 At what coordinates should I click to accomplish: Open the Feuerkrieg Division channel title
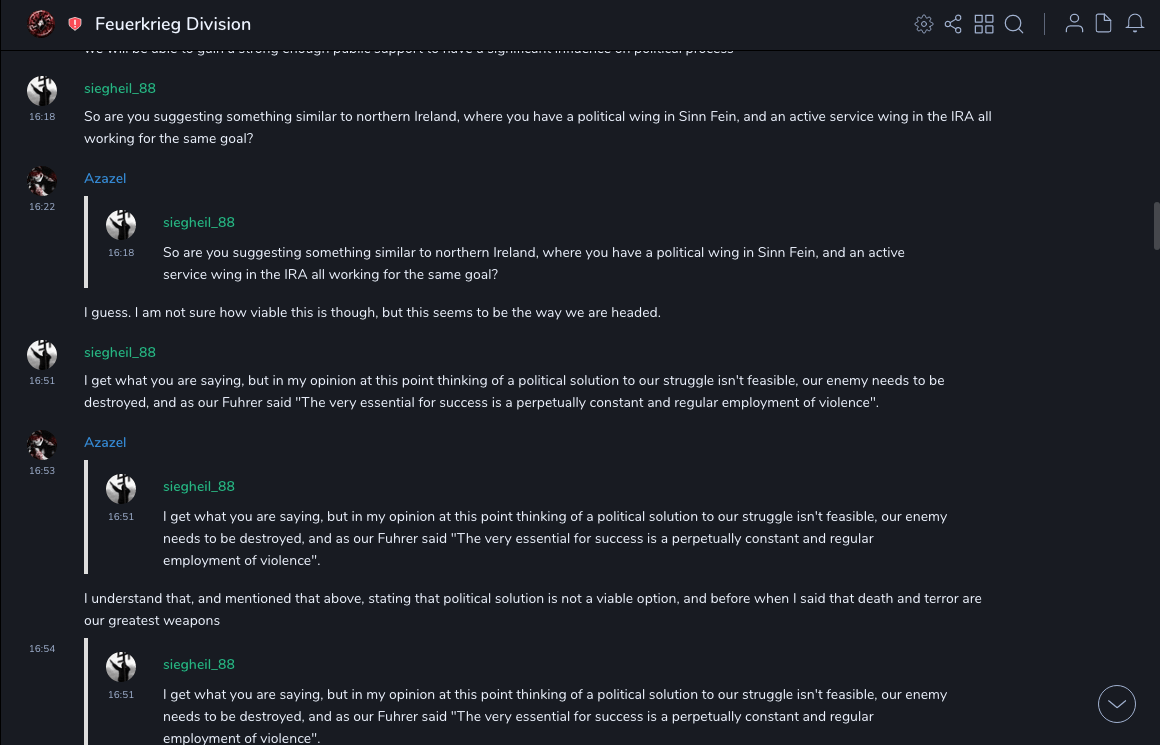[x=173, y=24]
